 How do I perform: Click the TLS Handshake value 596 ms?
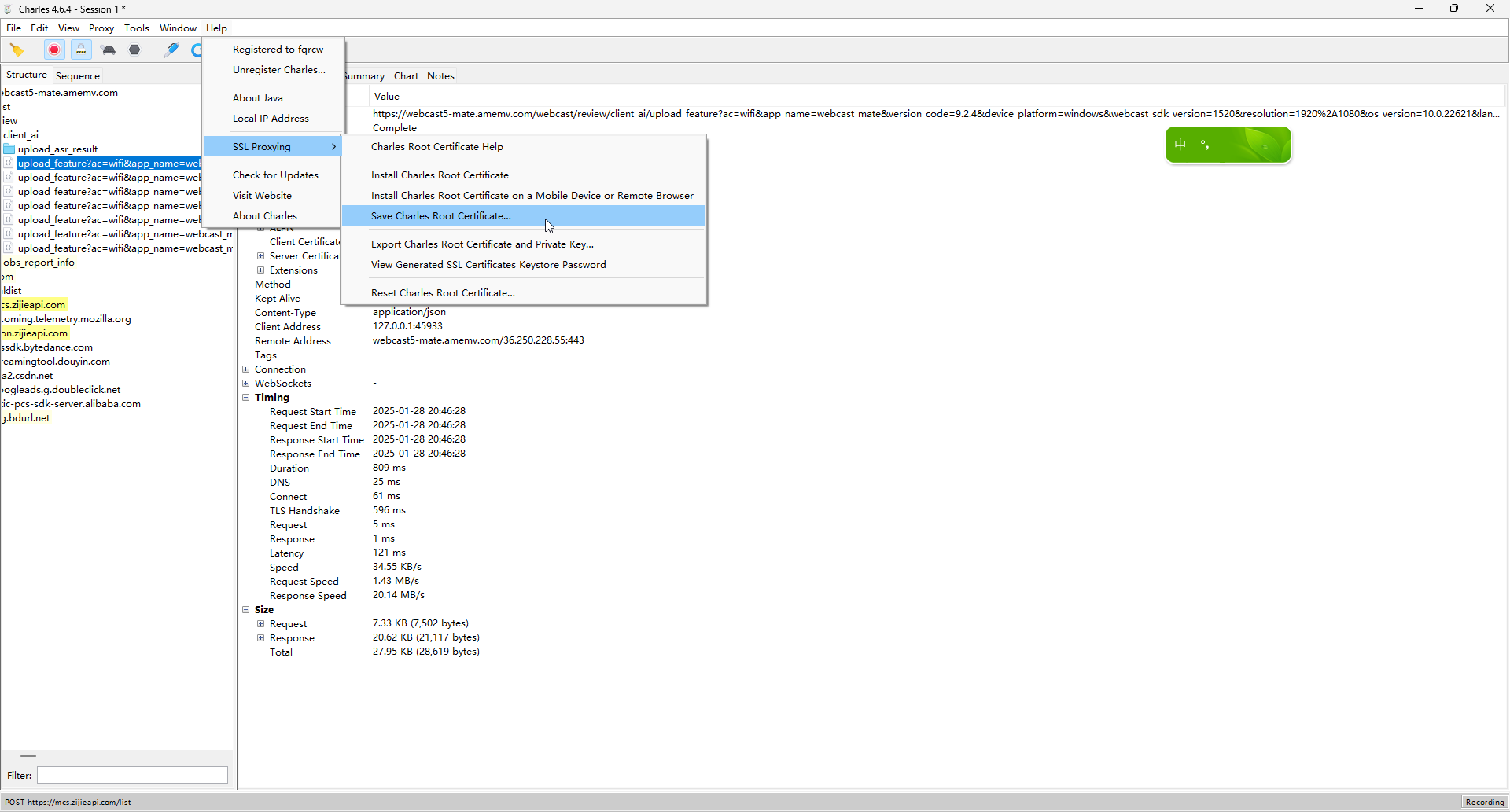click(389, 510)
